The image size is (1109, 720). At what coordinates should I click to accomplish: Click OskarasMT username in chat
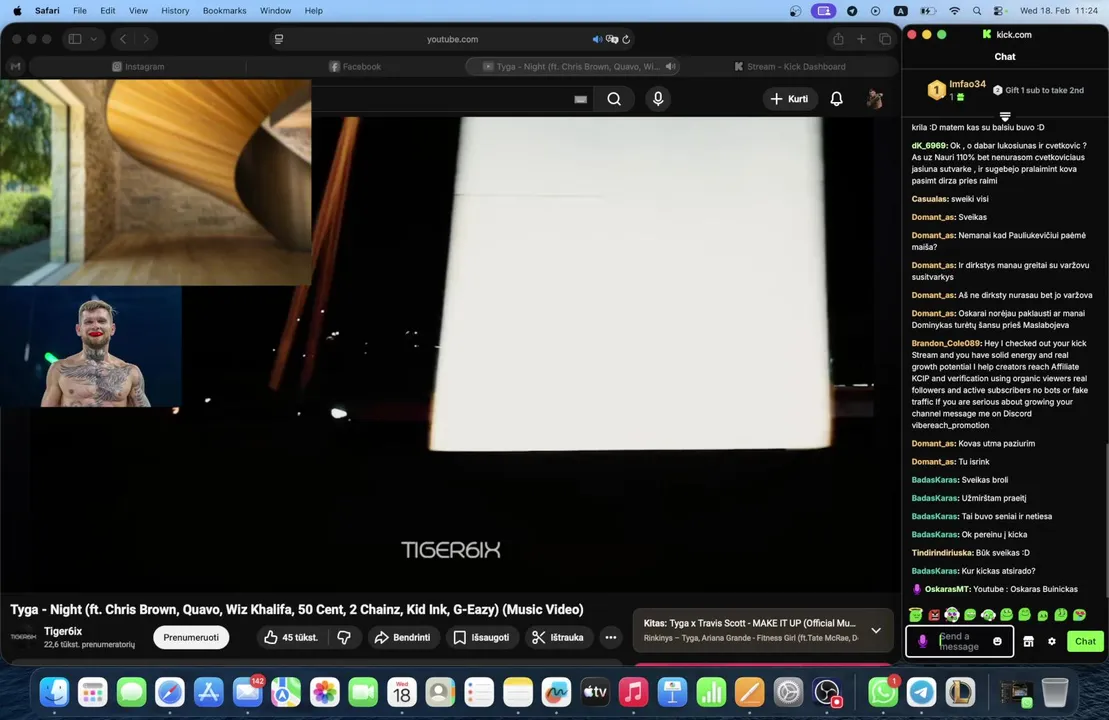click(946, 589)
